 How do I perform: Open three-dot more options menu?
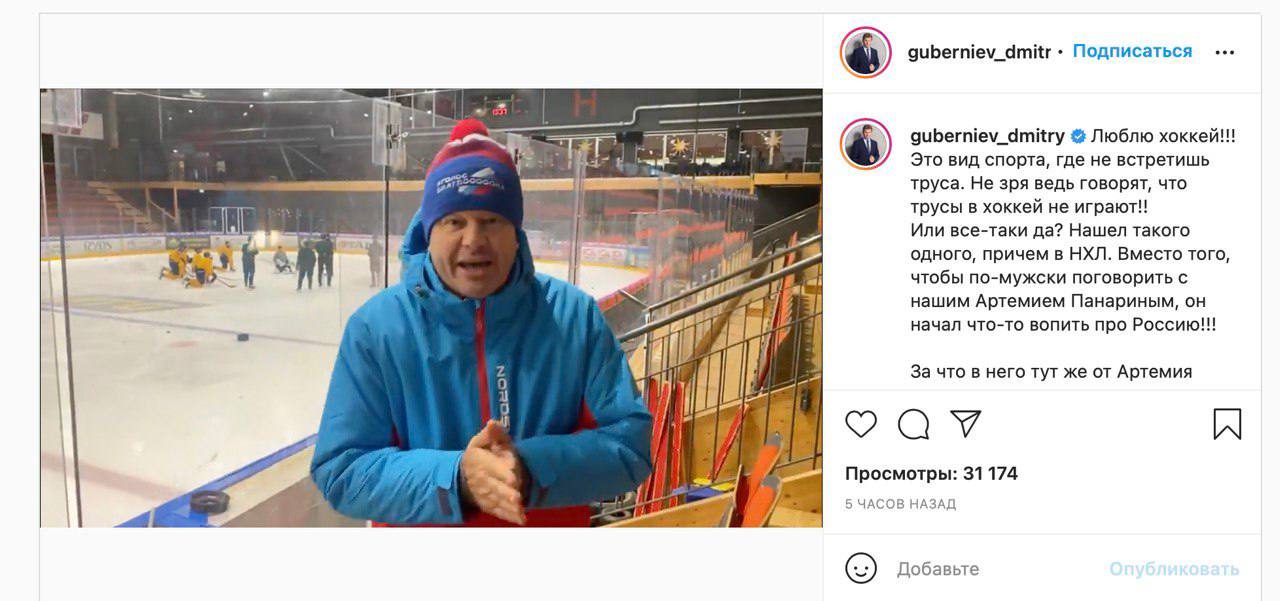pos(1225,53)
